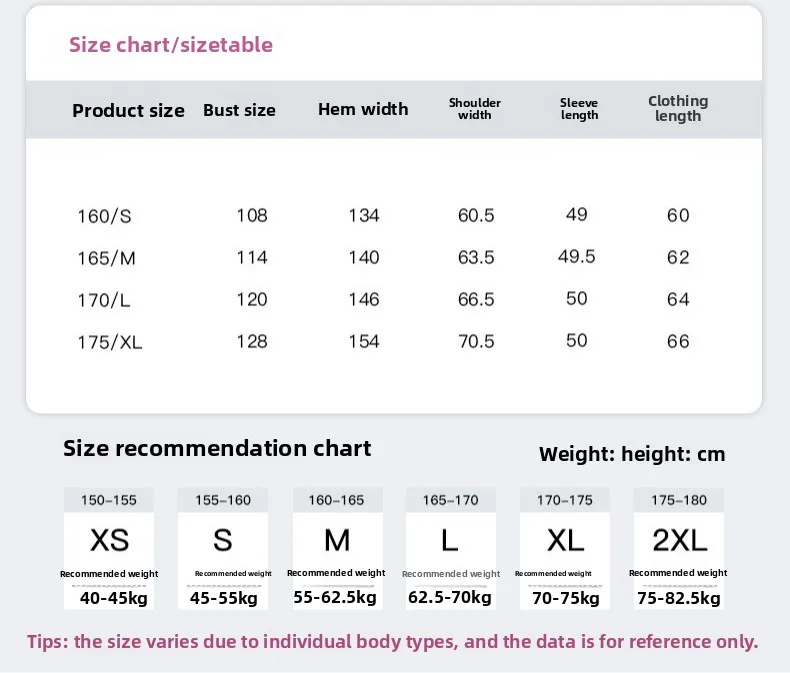Click the Size recommendation chart title
Screen dimensions: 790x673
click(217, 448)
